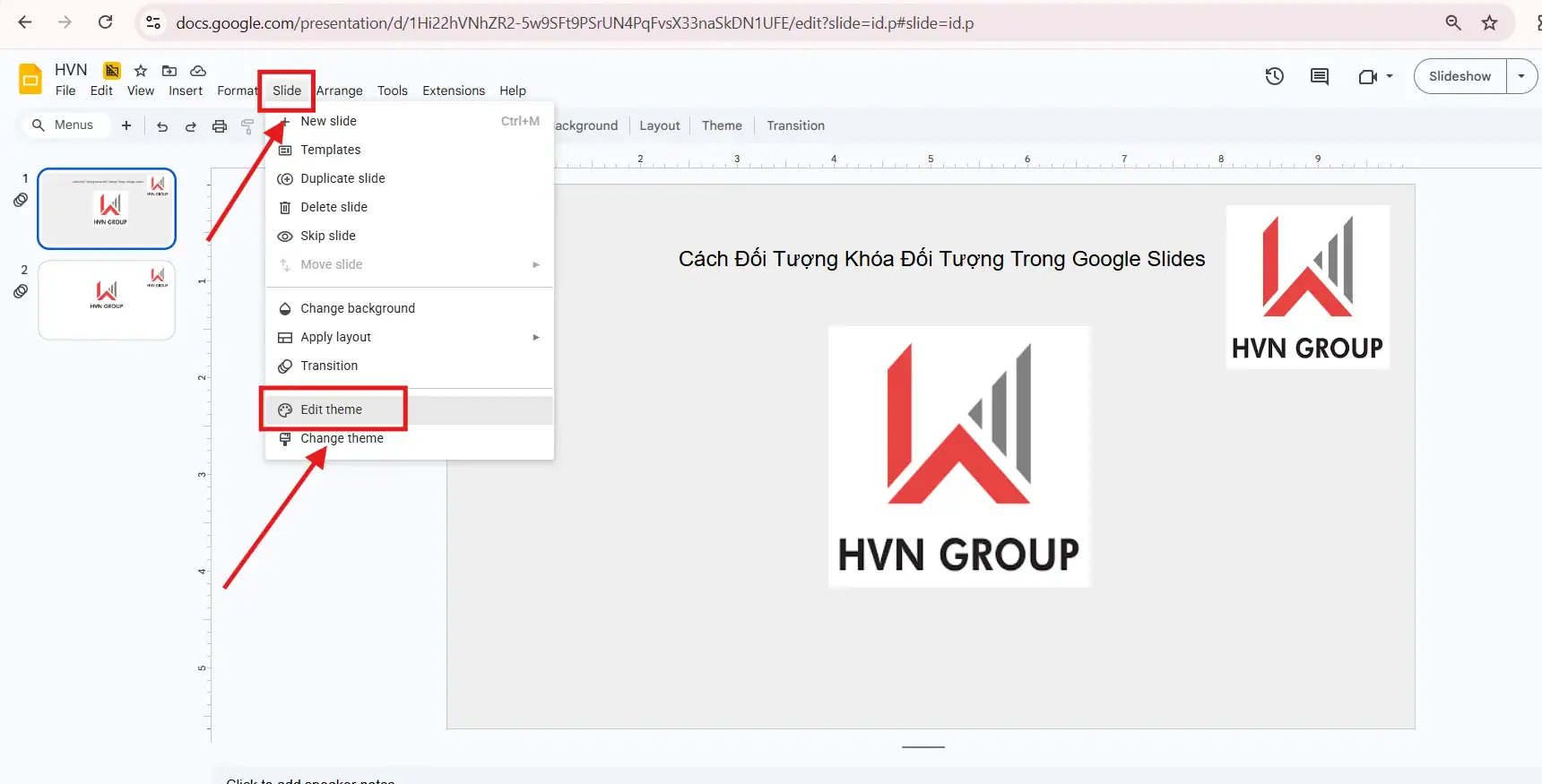
Task: Star the HVN presentation
Action: coord(141,71)
